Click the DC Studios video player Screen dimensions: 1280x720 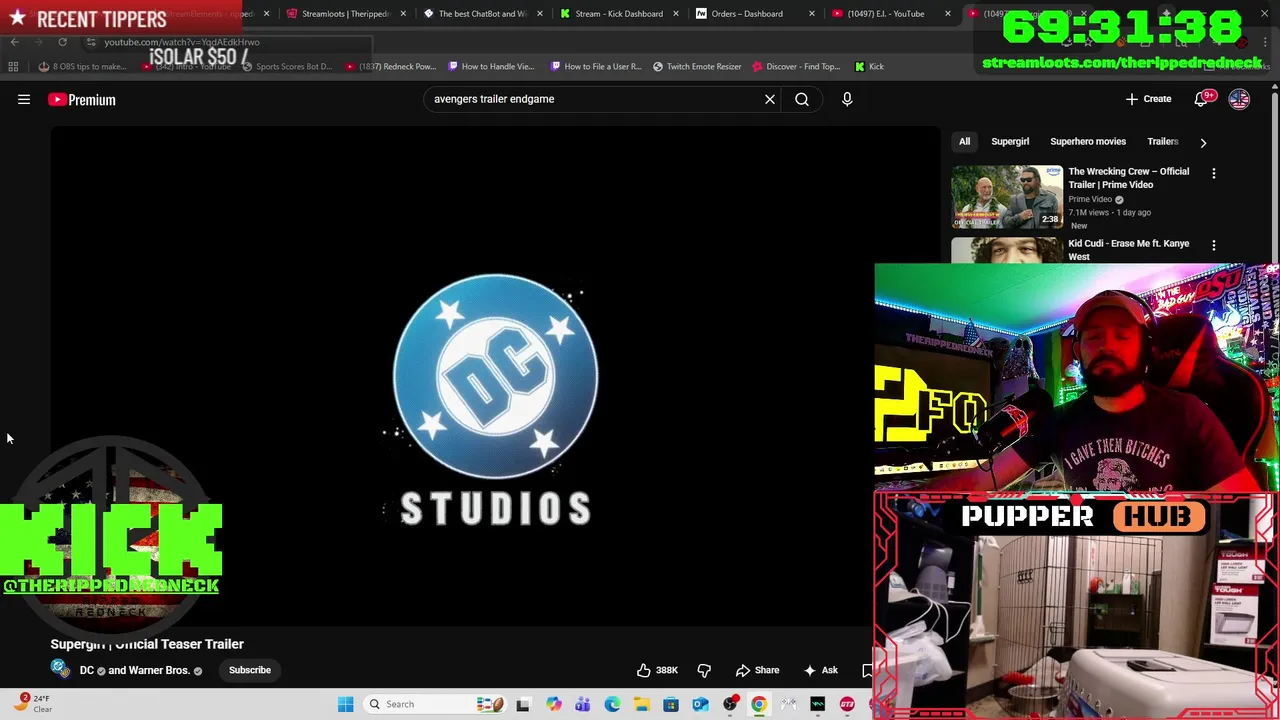click(495, 376)
